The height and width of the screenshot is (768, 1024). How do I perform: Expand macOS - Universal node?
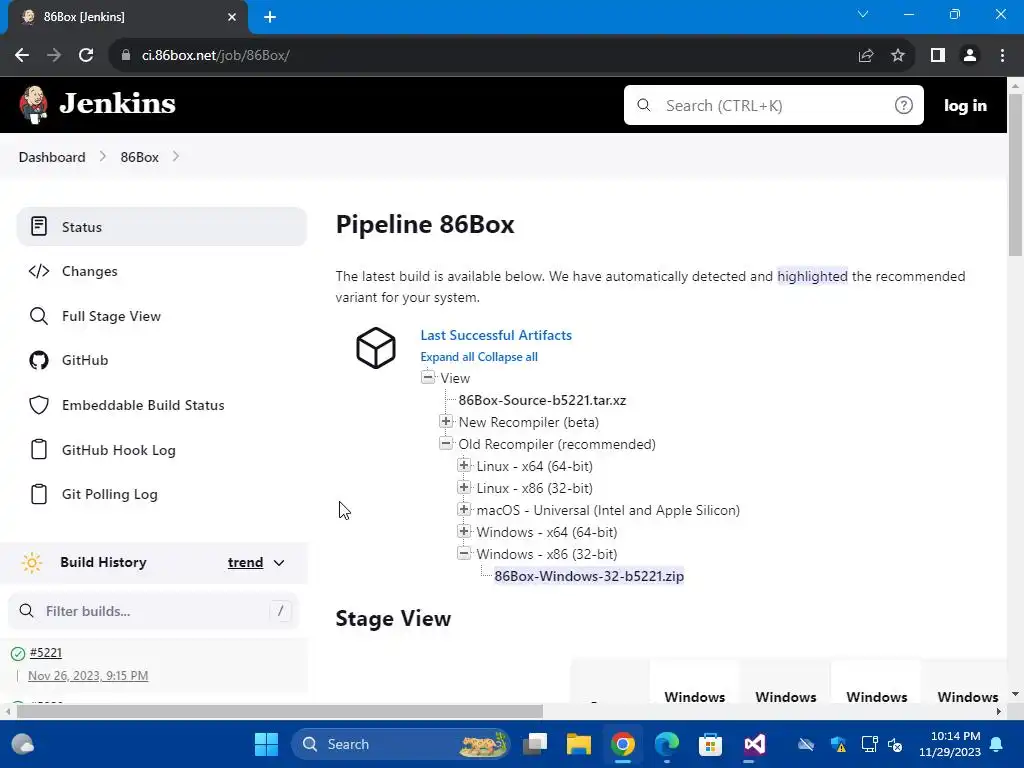(x=464, y=509)
